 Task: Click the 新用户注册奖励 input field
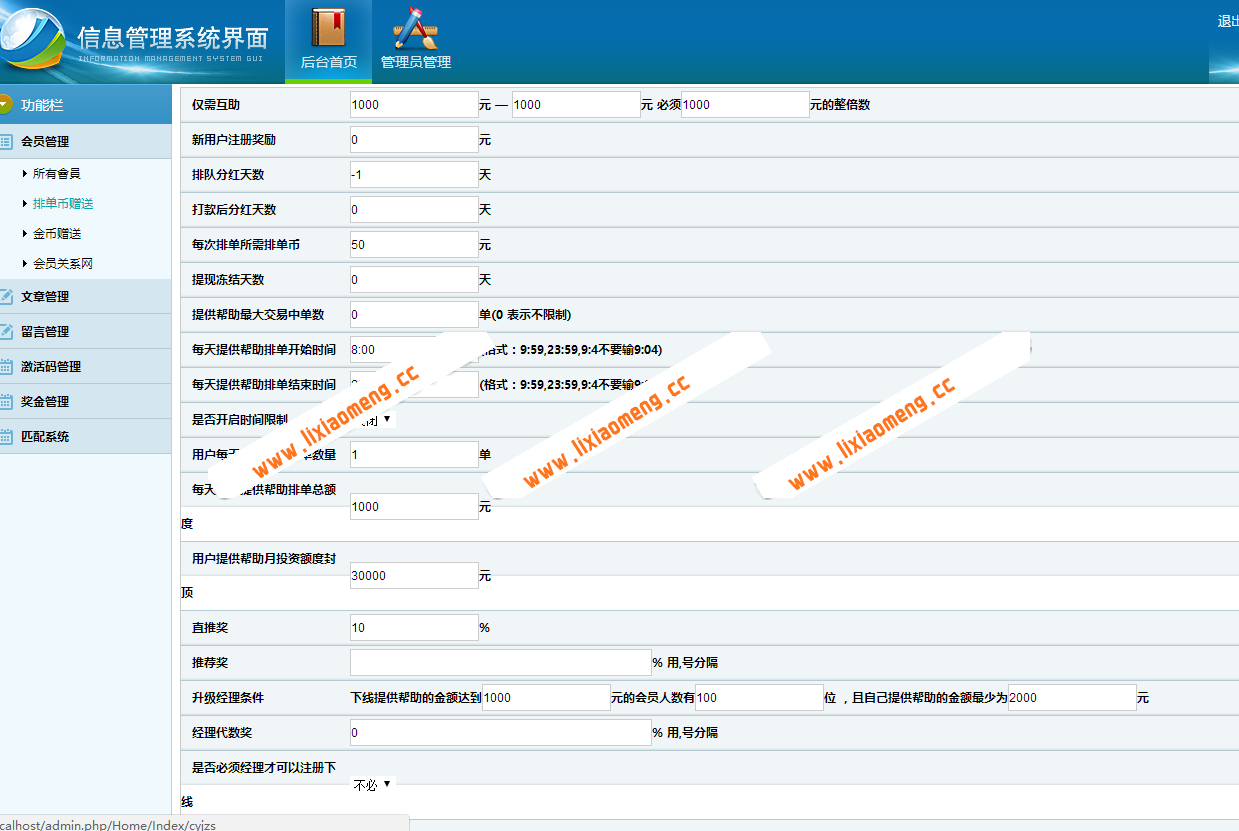coord(413,139)
